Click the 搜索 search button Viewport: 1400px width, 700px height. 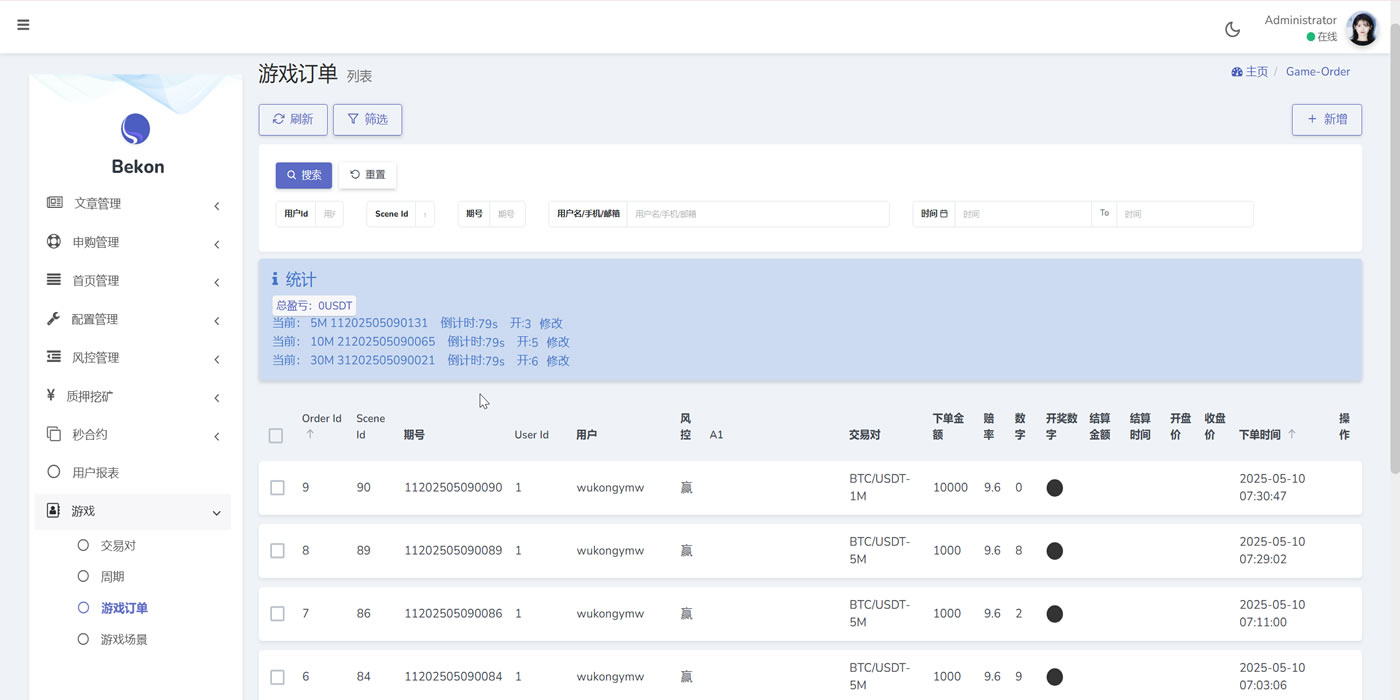point(304,175)
